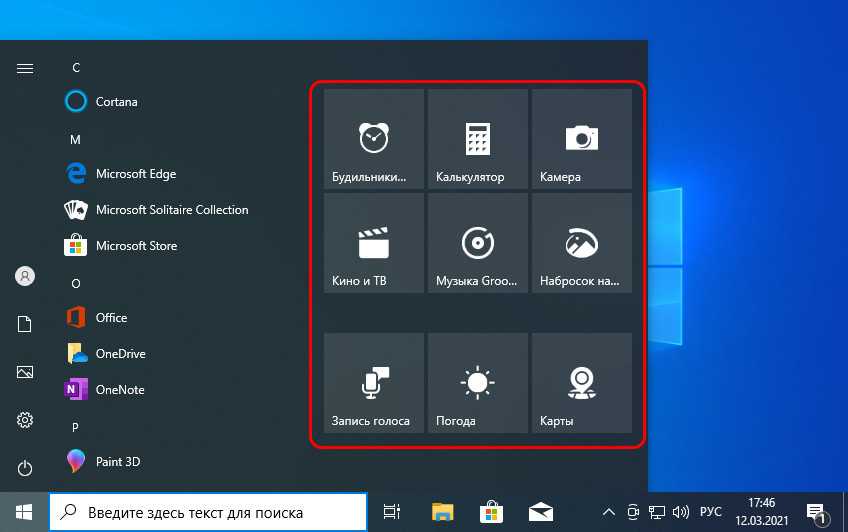Open Settings gear in Start sidebar
The height and width of the screenshot is (532, 848).
pyautogui.click(x=25, y=420)
